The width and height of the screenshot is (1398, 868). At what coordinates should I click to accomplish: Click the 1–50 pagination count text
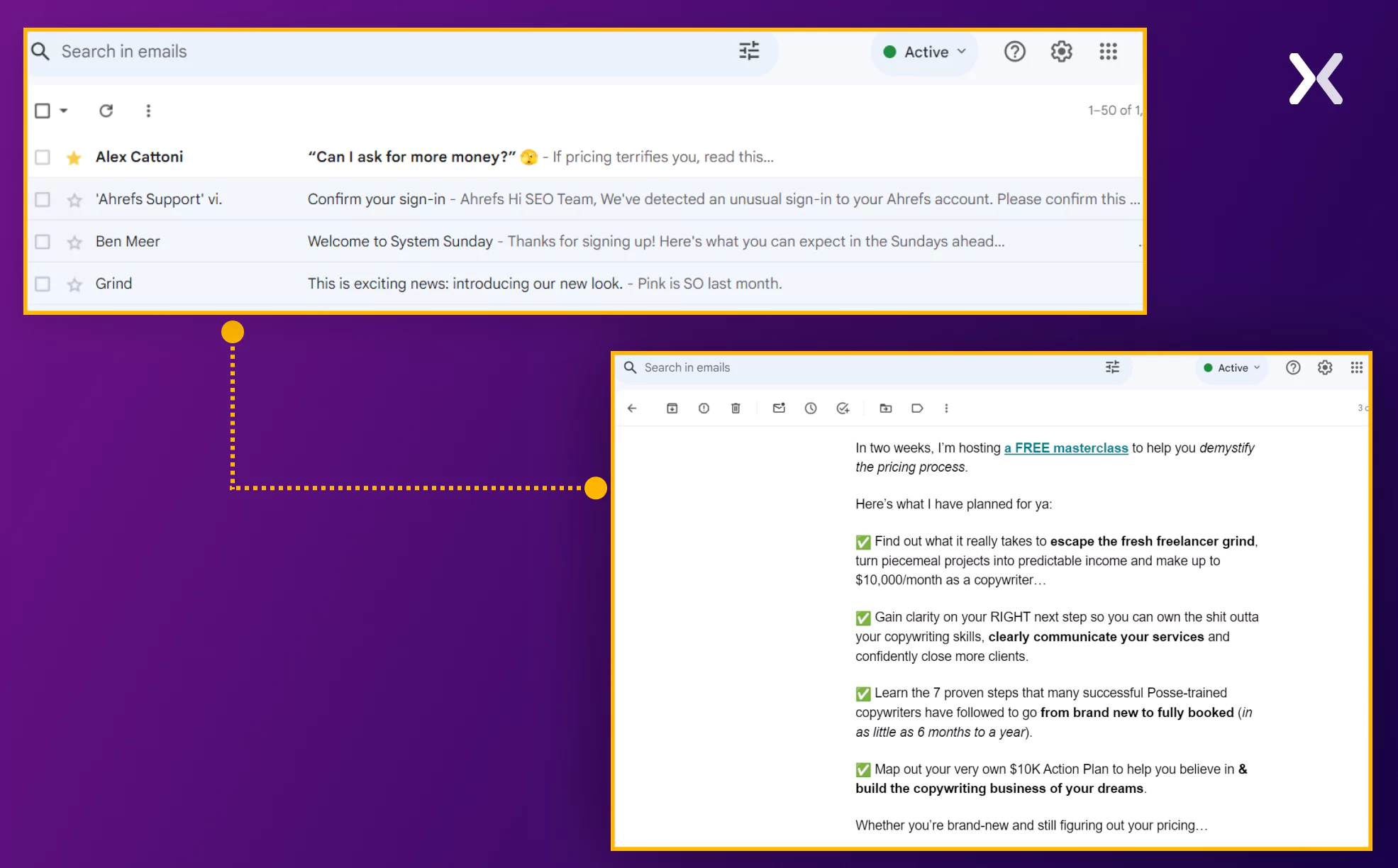coord(1114,110)
